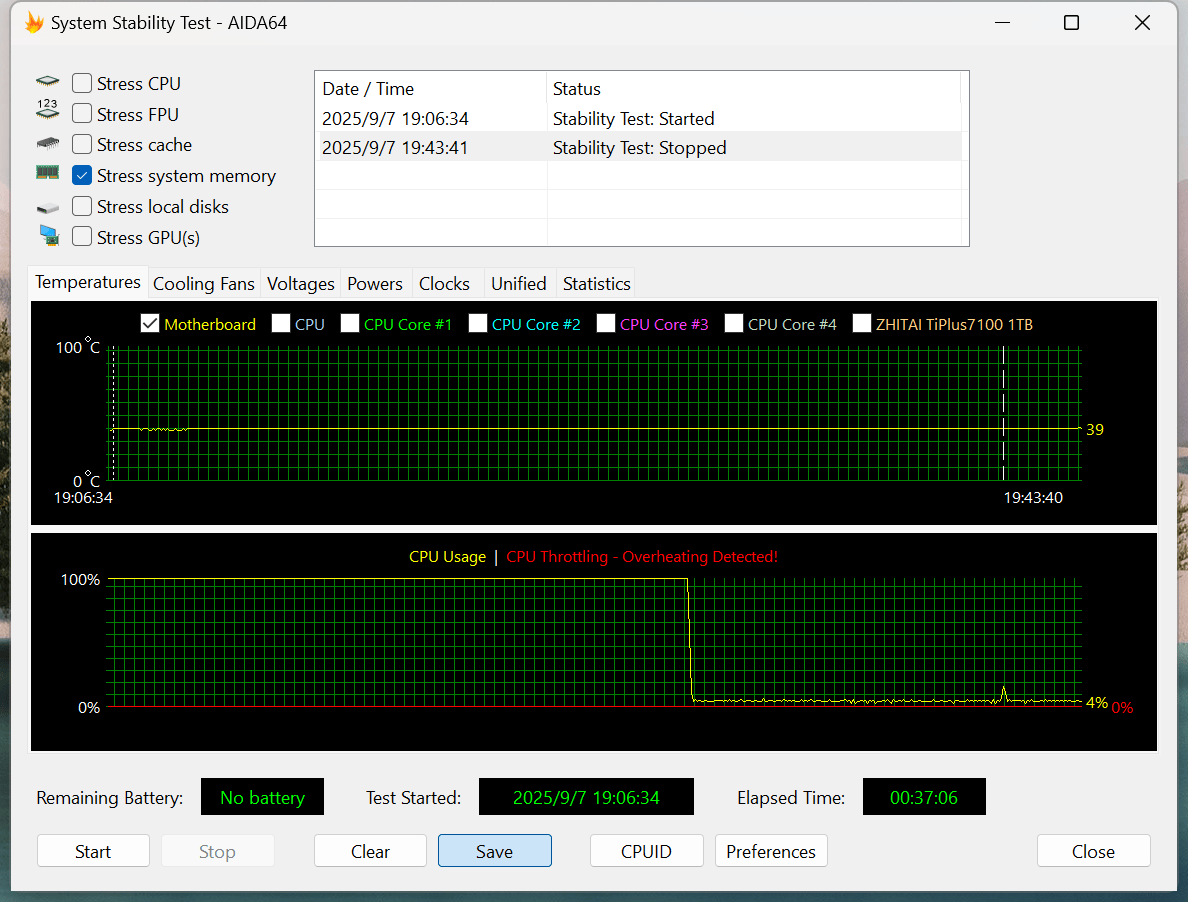Click the AIDA64 flame icon in title bar
This screenshot has width=1188, height=902.
[x=34, y=23]
